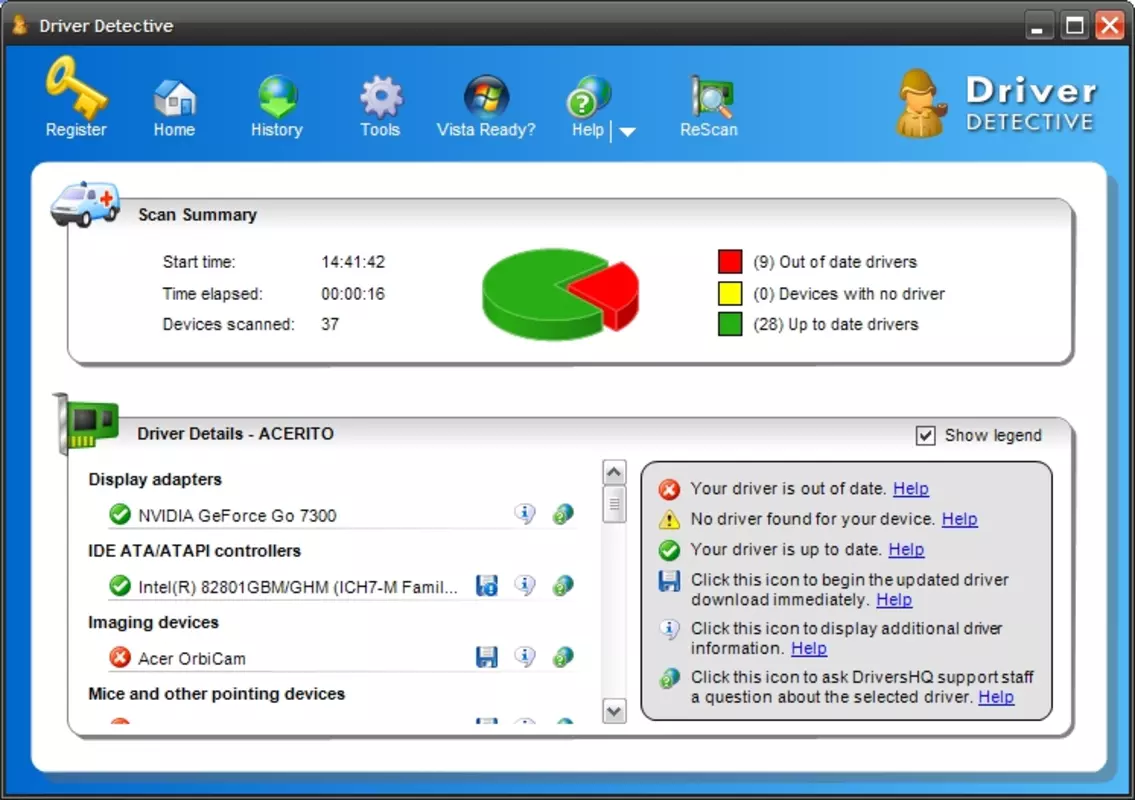
Task: Click the legend floppy disk download icon
Action: click(669, 581)
